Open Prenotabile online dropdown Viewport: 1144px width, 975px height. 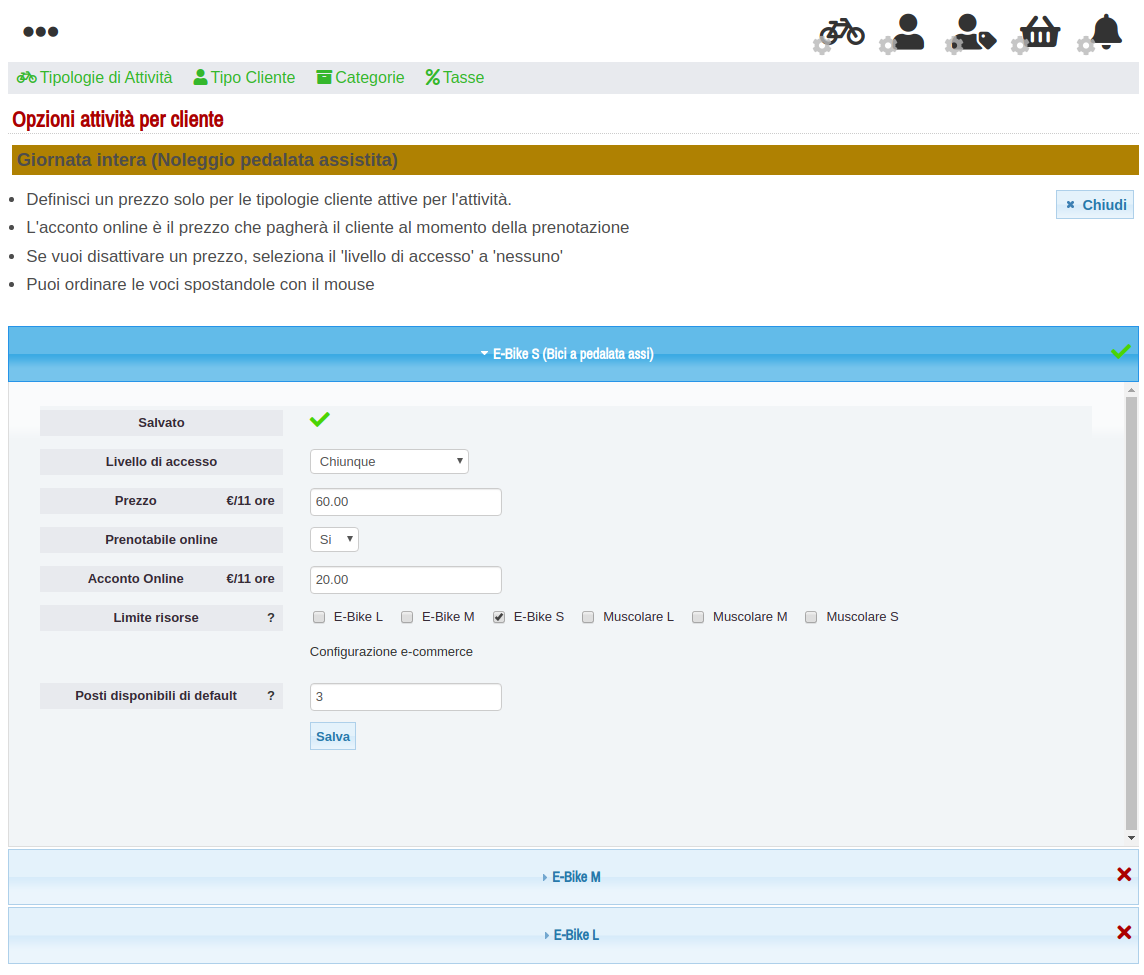tap(334, 539)
